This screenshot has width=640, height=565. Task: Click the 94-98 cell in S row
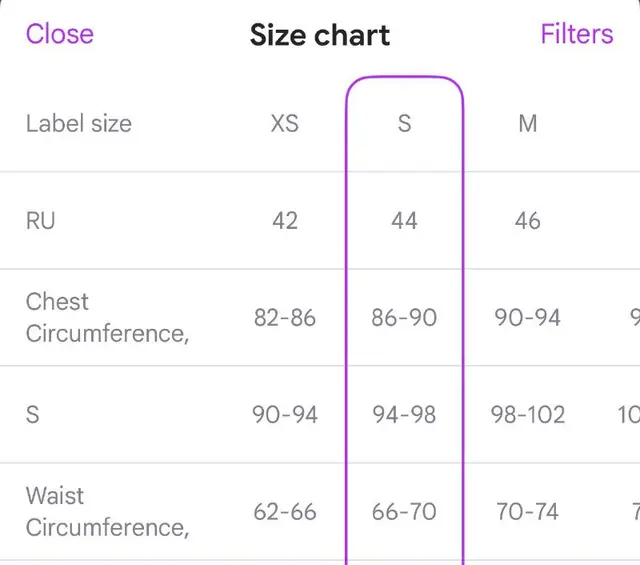coord(404,415)
